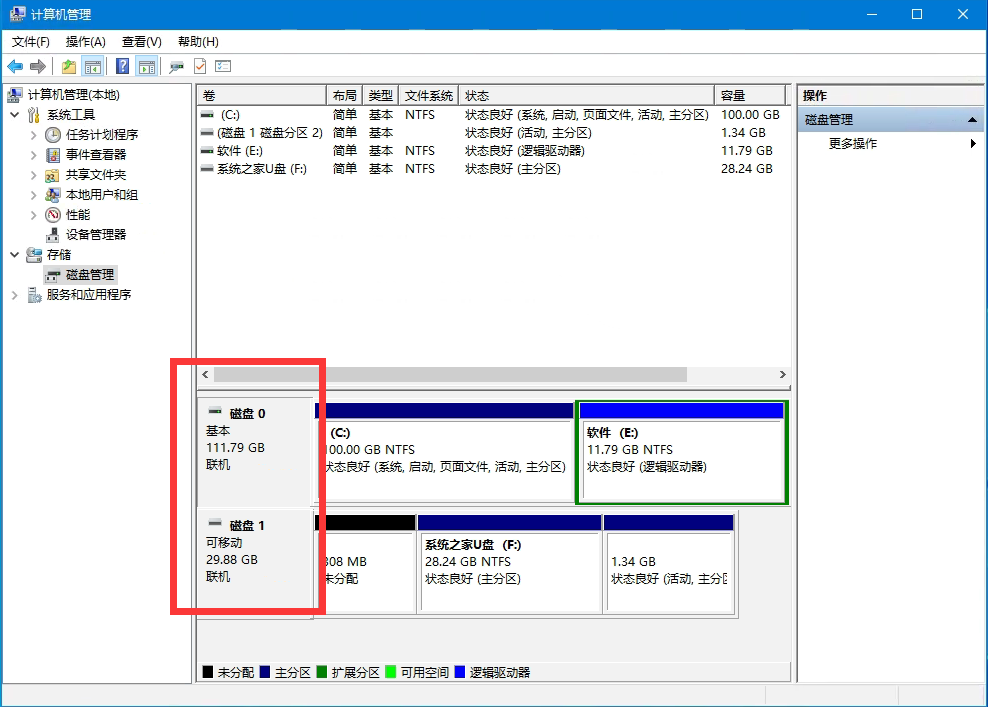Open the 查看(V) menu
988x707 pixels.
(x=140, y=42)
